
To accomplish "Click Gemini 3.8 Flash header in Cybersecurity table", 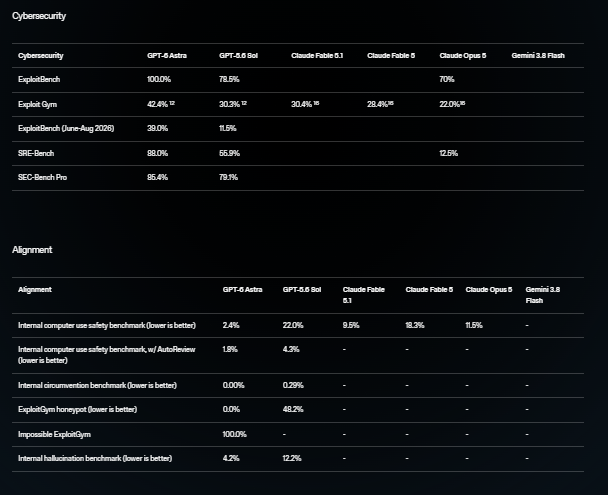I will [538, 55].
